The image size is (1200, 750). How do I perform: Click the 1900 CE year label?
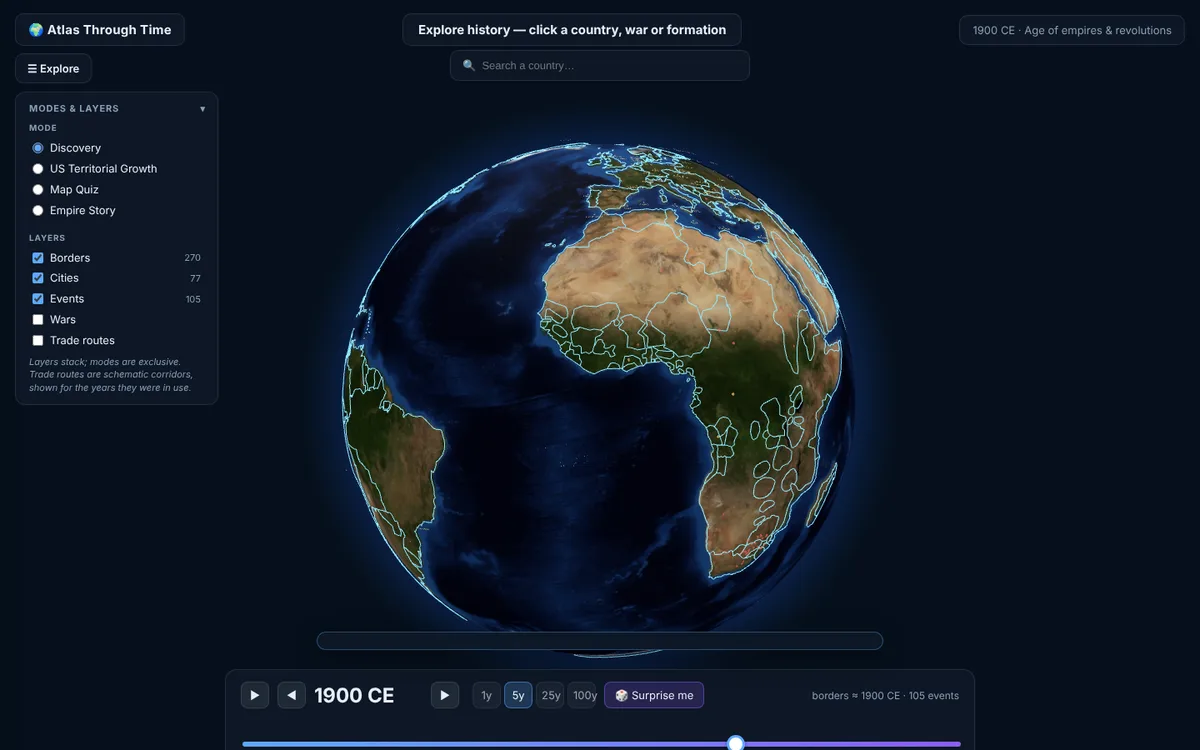click(x=354, y=695)
